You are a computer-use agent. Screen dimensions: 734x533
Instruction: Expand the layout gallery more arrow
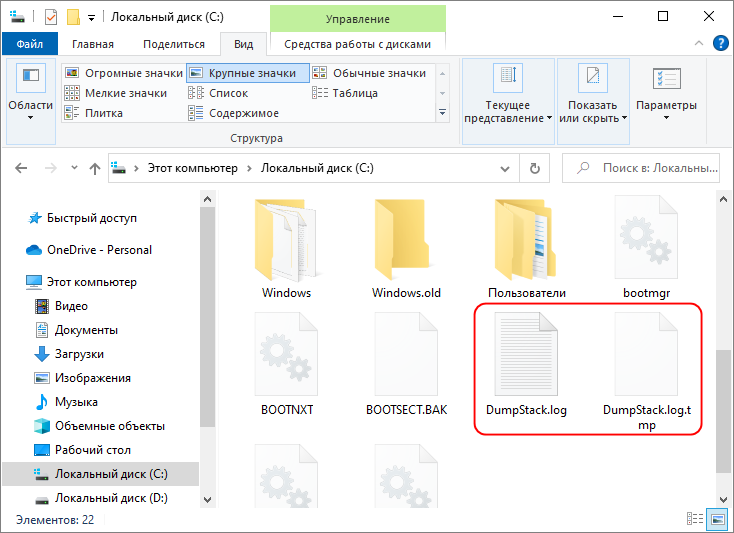442,113
